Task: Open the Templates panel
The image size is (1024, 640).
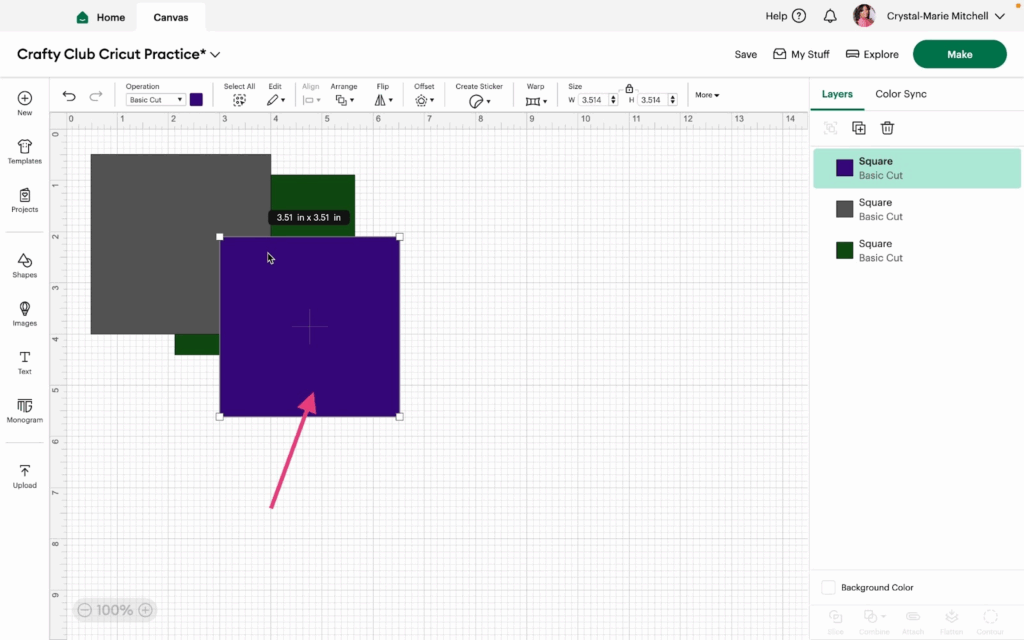Action: point(25,152)
